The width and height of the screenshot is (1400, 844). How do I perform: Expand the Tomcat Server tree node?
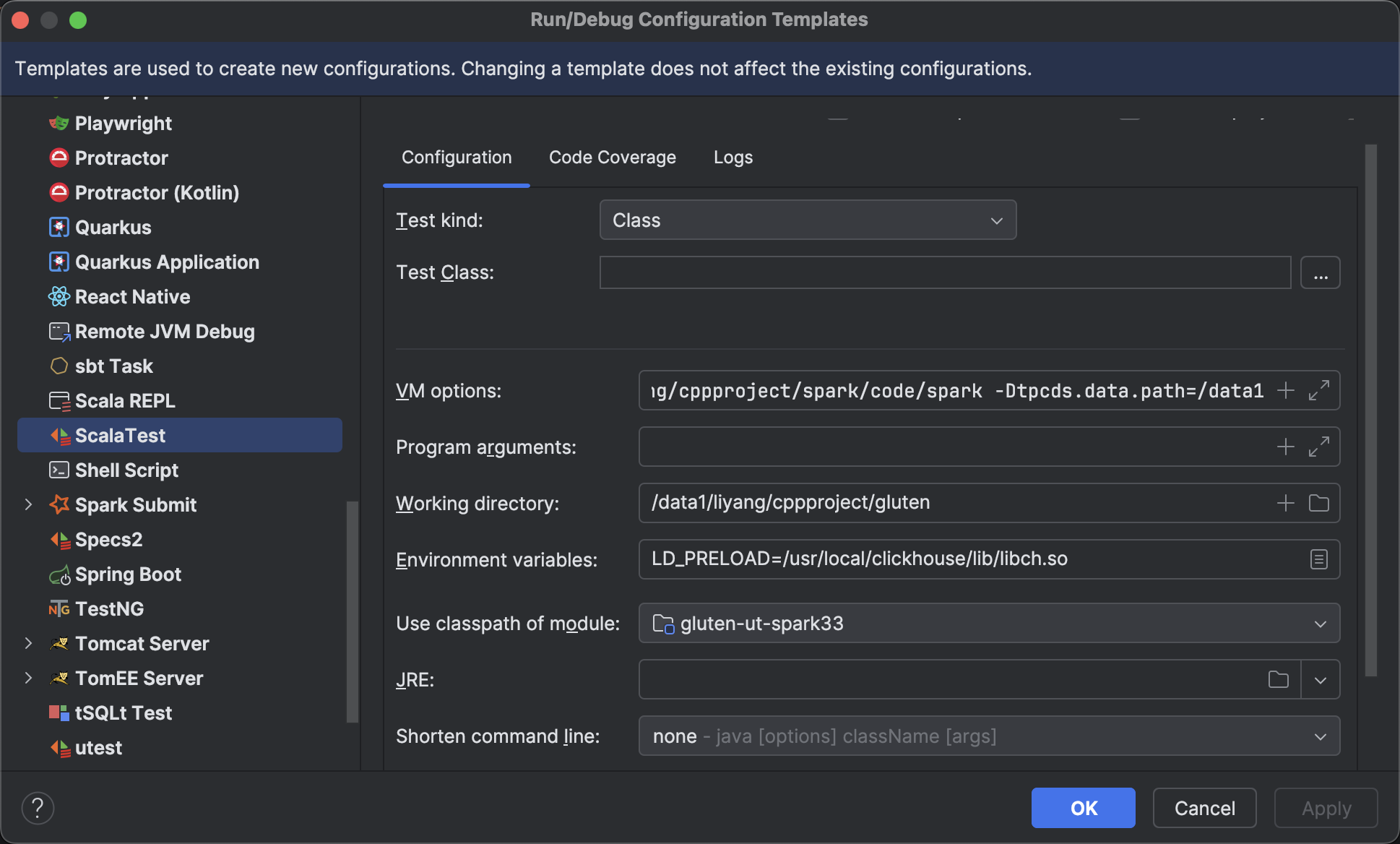pos(28,643)
